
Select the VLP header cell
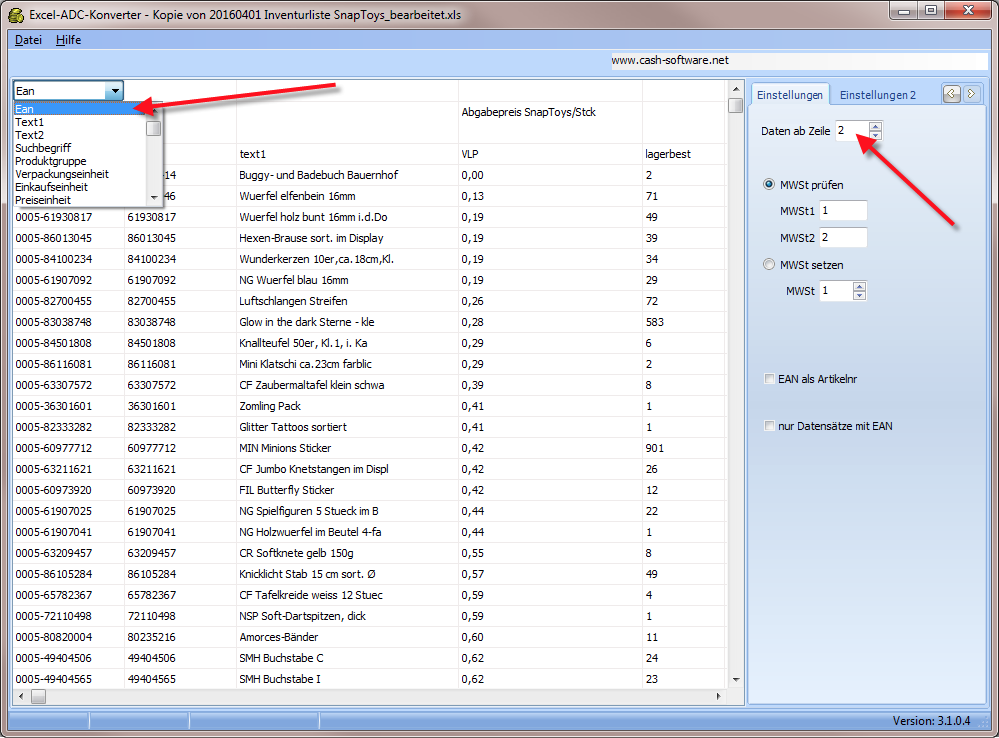point(550,154)
